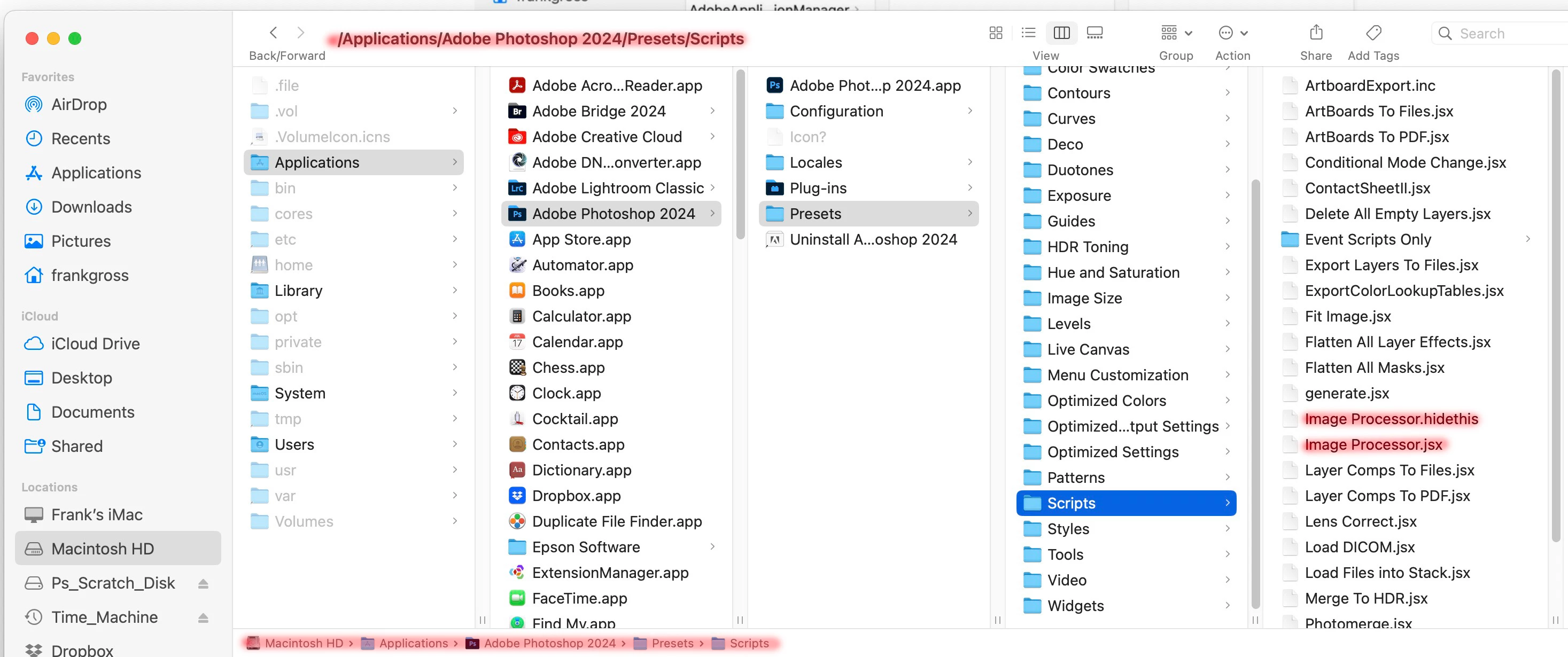This screenshot has height=657, width=1568.
Task: Select iCloud Drive in the sidebar
Action: coord(95,343)
